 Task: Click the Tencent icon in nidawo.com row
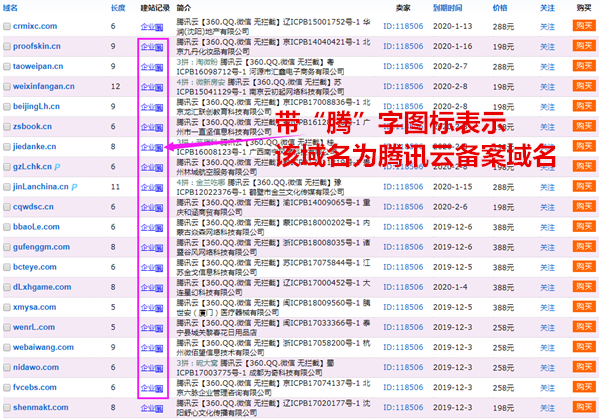click(x=159, y=368)
